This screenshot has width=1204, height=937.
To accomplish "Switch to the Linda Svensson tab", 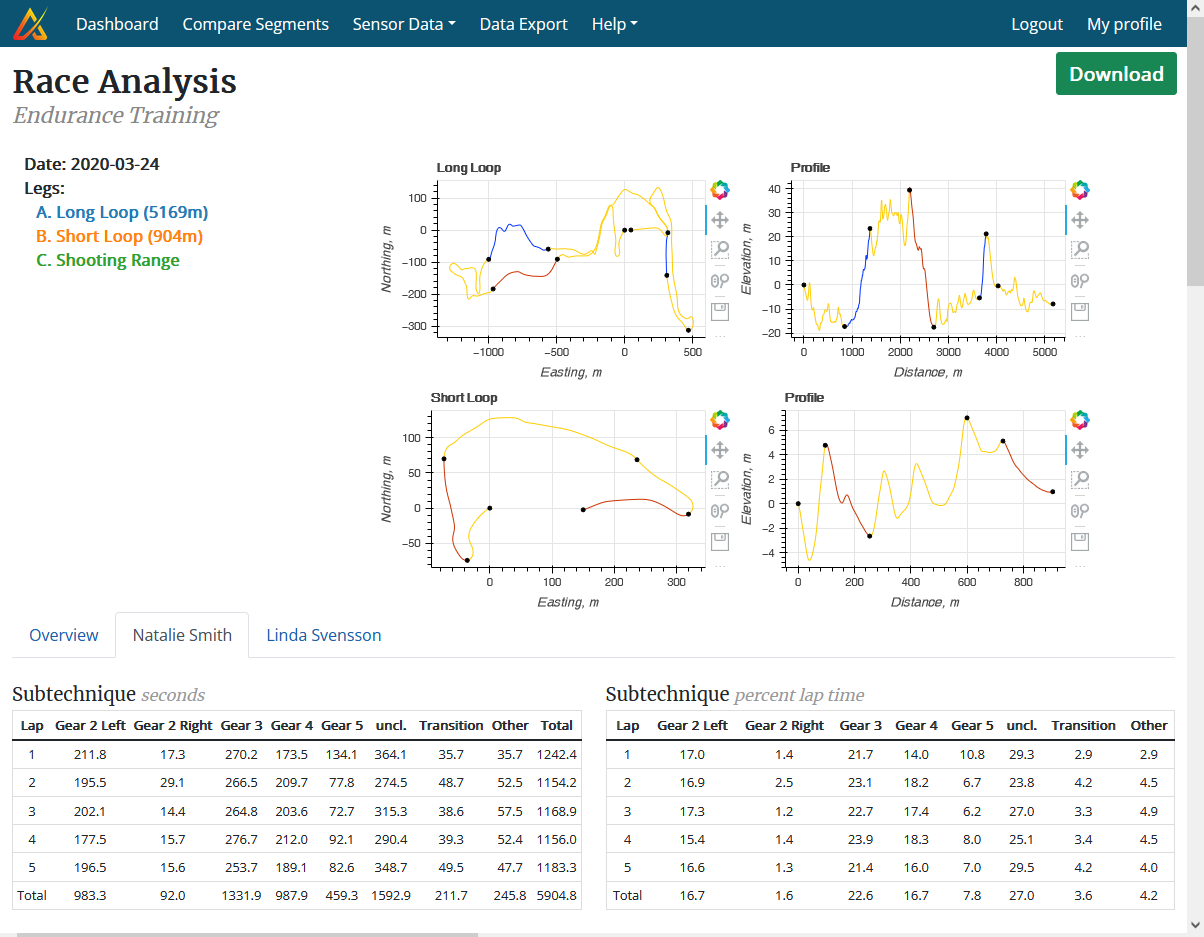I will (x=323, y=635).
